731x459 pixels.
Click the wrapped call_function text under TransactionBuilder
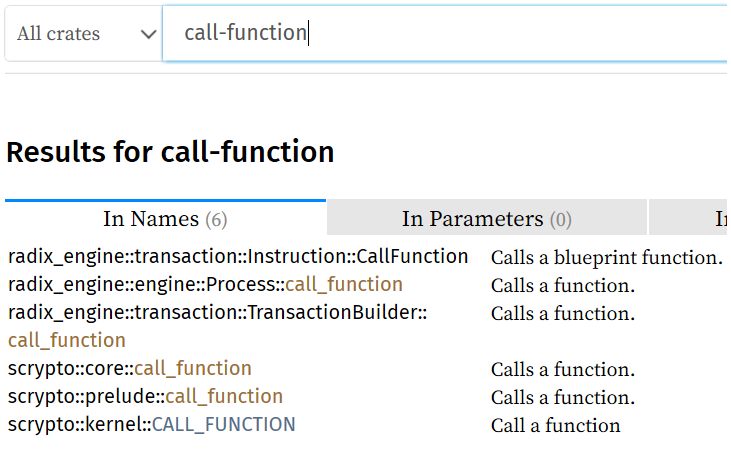tap(67, 341)
